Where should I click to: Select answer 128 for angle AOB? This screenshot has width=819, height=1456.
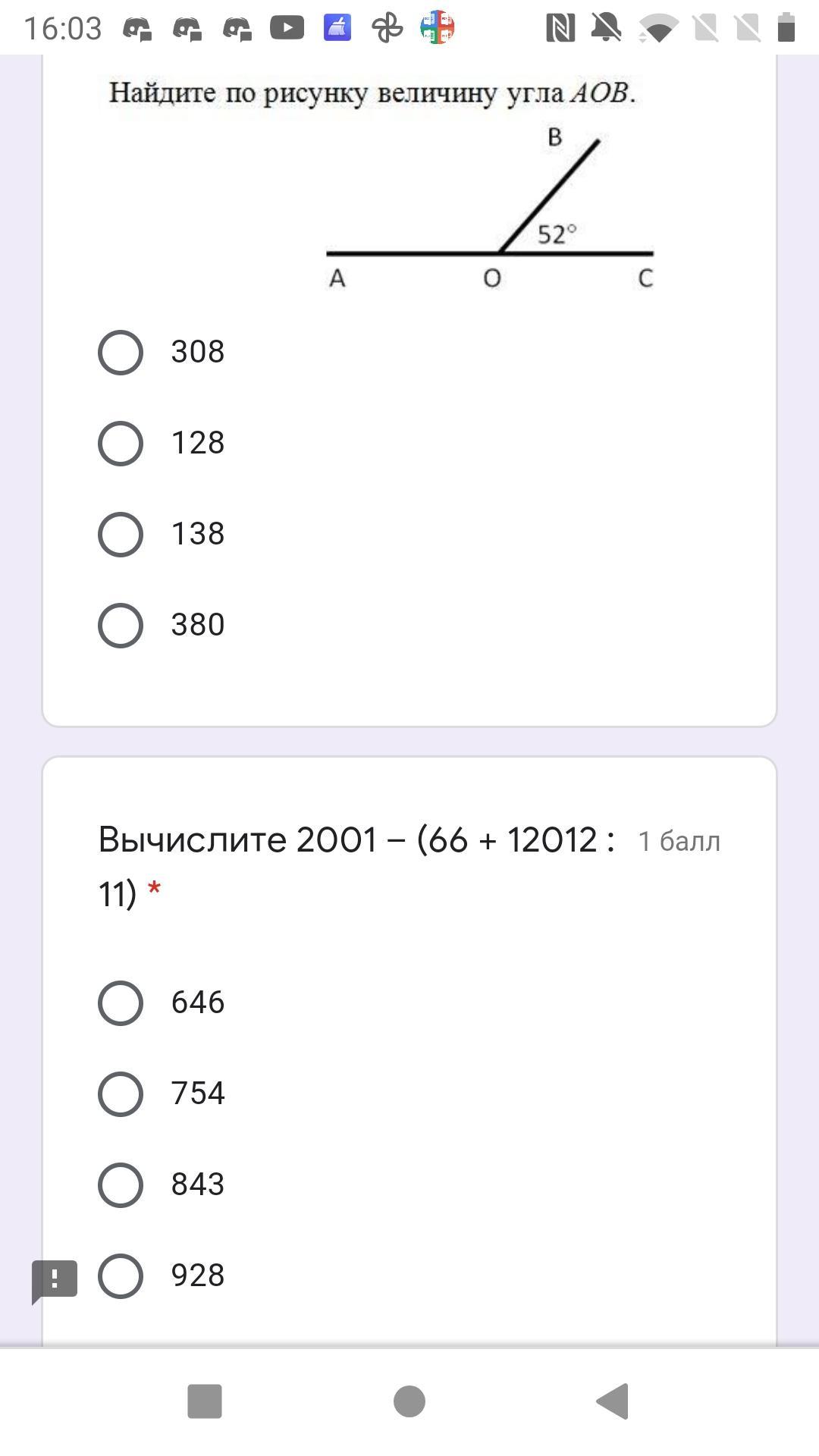pyautogui.click(x=121, y=444)
